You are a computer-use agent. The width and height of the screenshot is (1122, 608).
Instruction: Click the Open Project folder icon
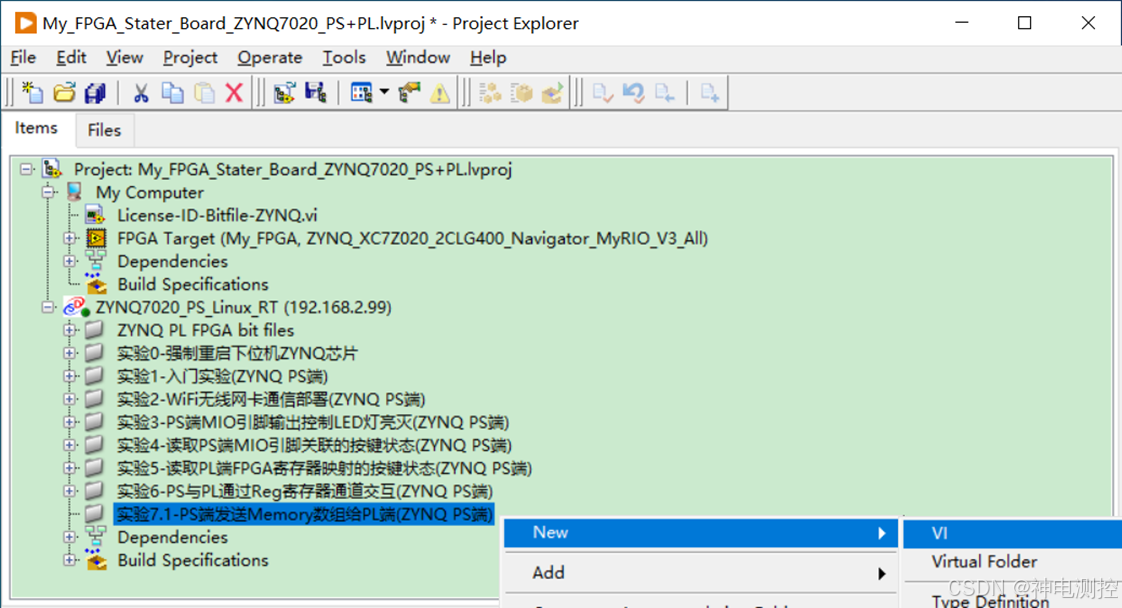[64, 92]
